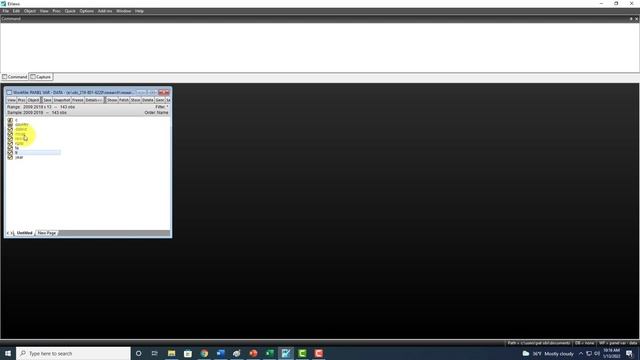Click inside the command input area
Viewport: 640px width, 360px height.
(x=320, y=47)
